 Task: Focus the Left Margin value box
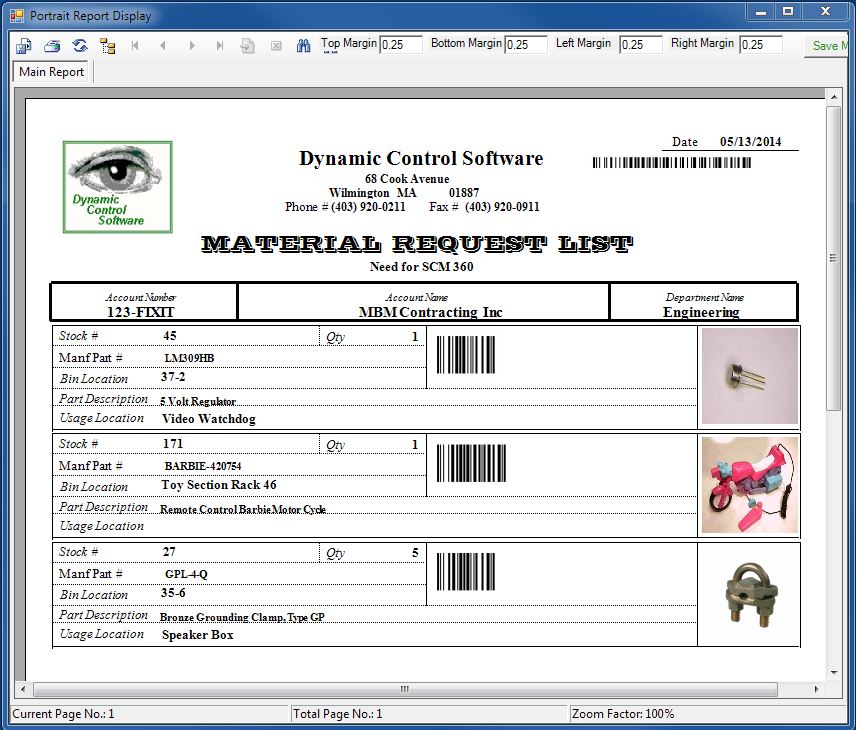640,45
